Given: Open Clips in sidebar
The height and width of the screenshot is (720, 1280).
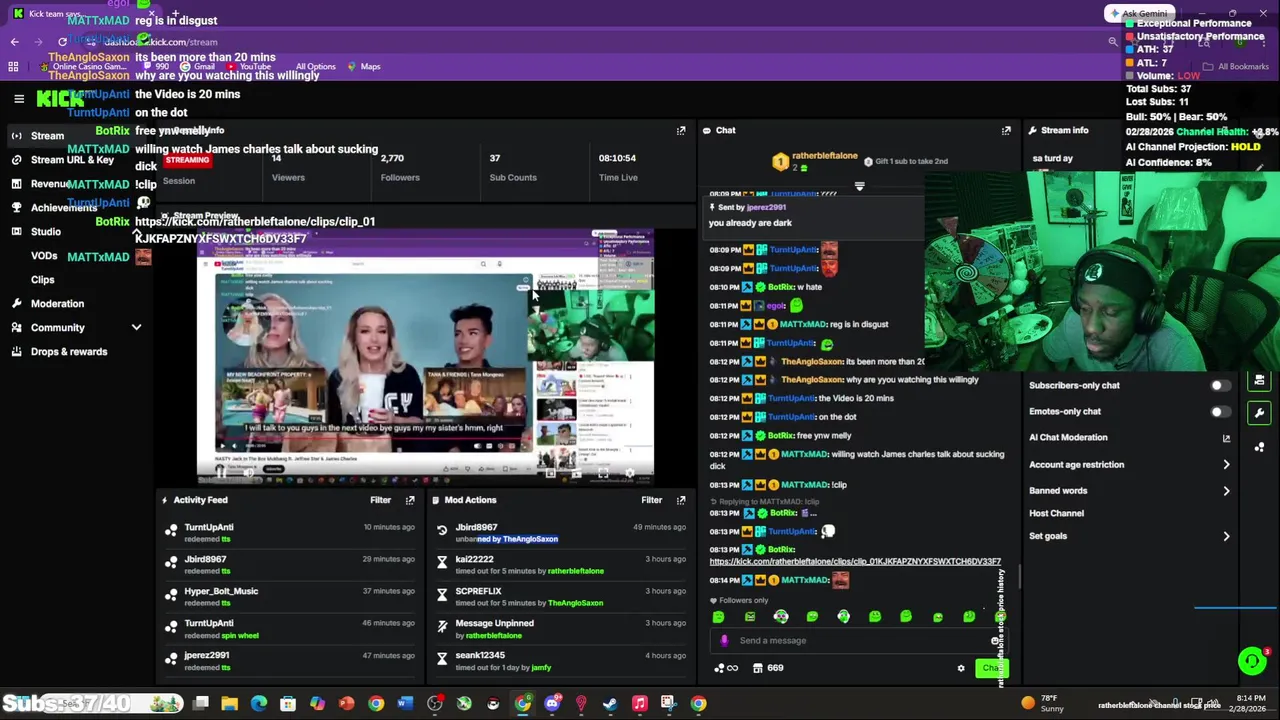Looking at the screenshot, I should (x=42, y=280).
